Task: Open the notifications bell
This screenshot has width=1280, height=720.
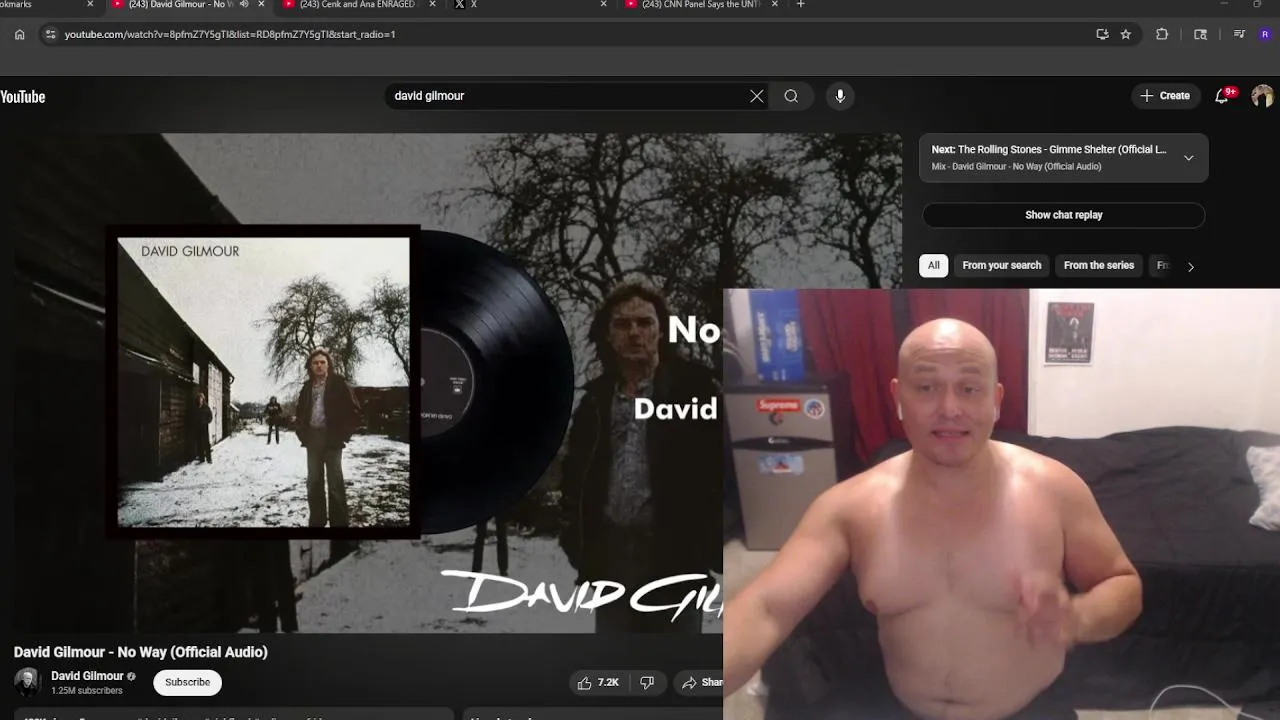Action: coord(1222,96)
